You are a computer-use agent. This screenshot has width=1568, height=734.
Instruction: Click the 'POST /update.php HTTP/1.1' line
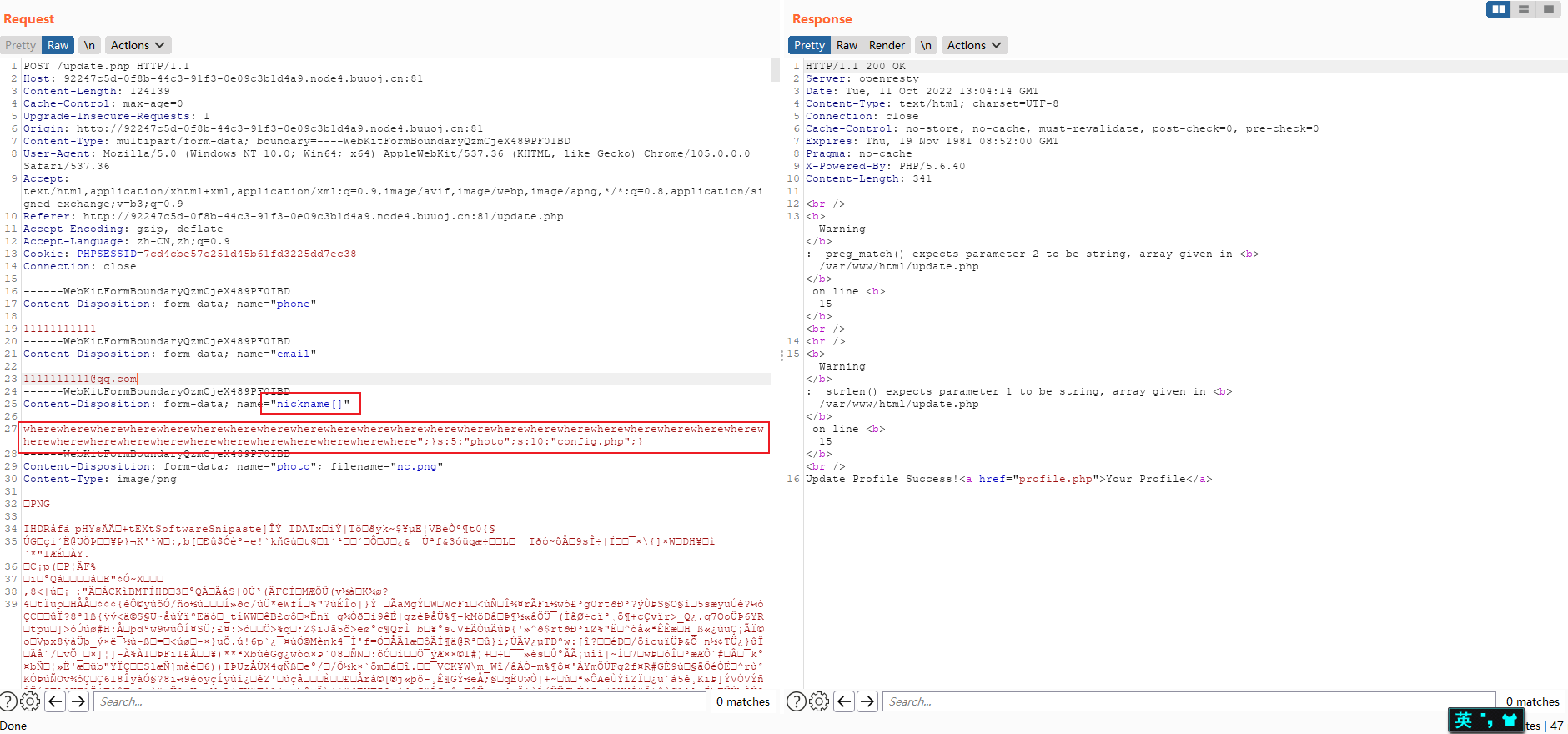coord(106,66)
